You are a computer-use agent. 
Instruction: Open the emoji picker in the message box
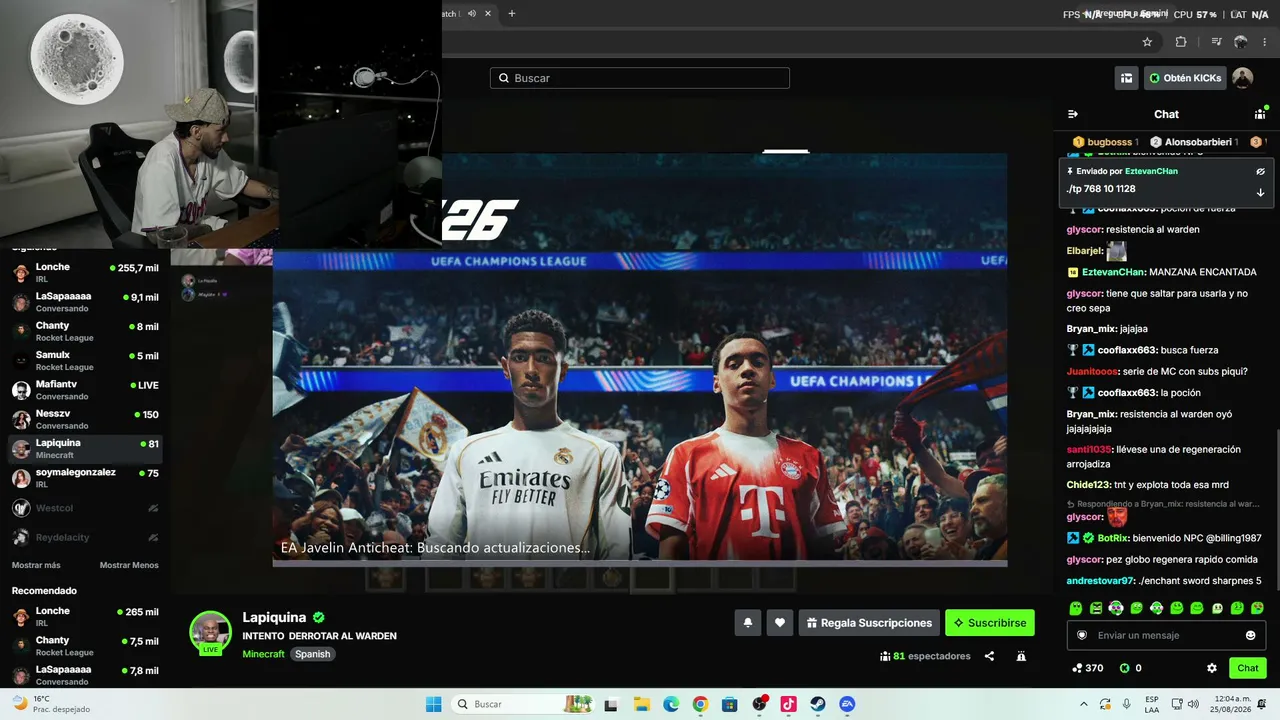coord(1250,635)
